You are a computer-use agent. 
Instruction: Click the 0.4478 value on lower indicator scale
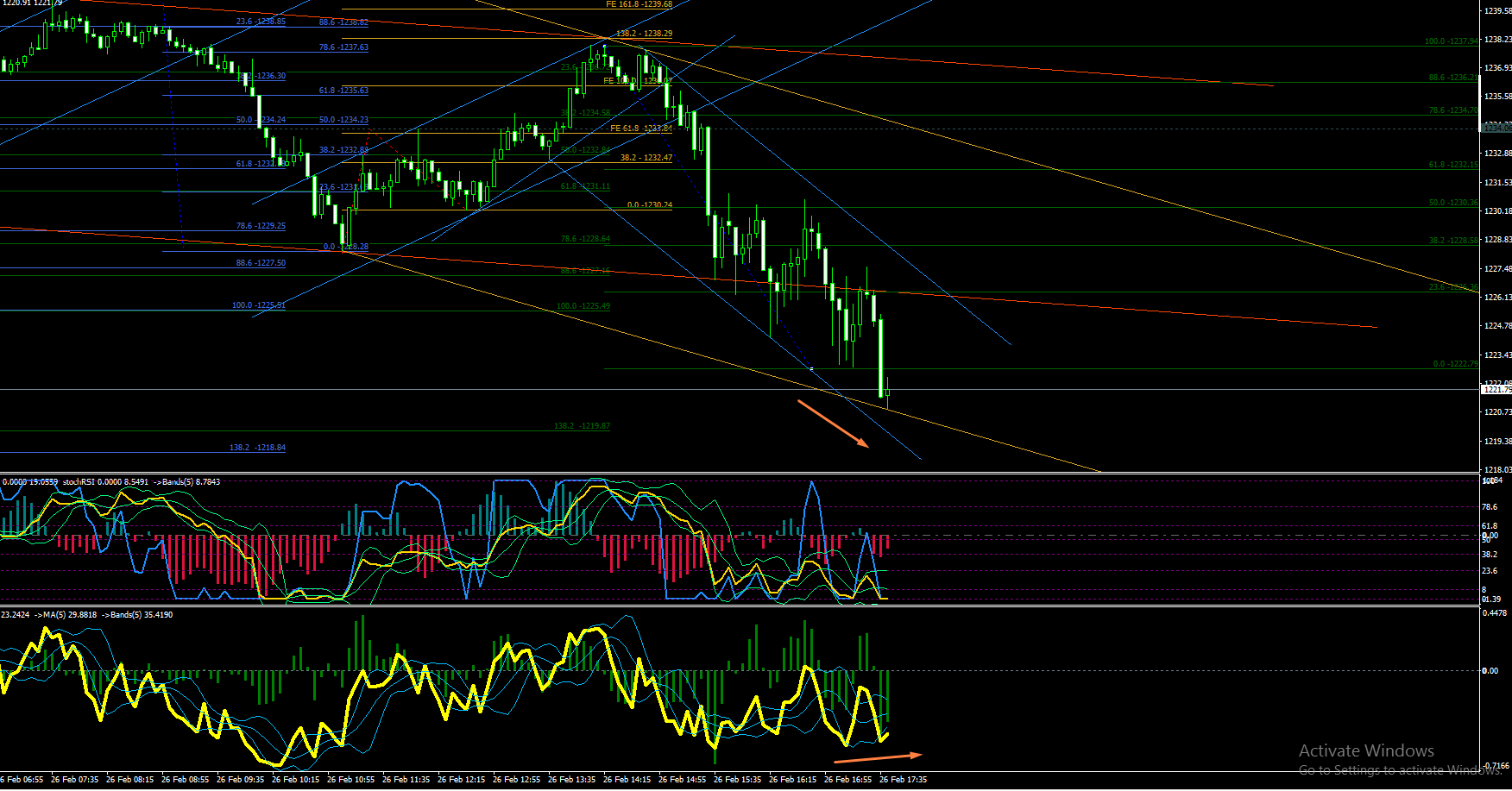click(1496, 613)
